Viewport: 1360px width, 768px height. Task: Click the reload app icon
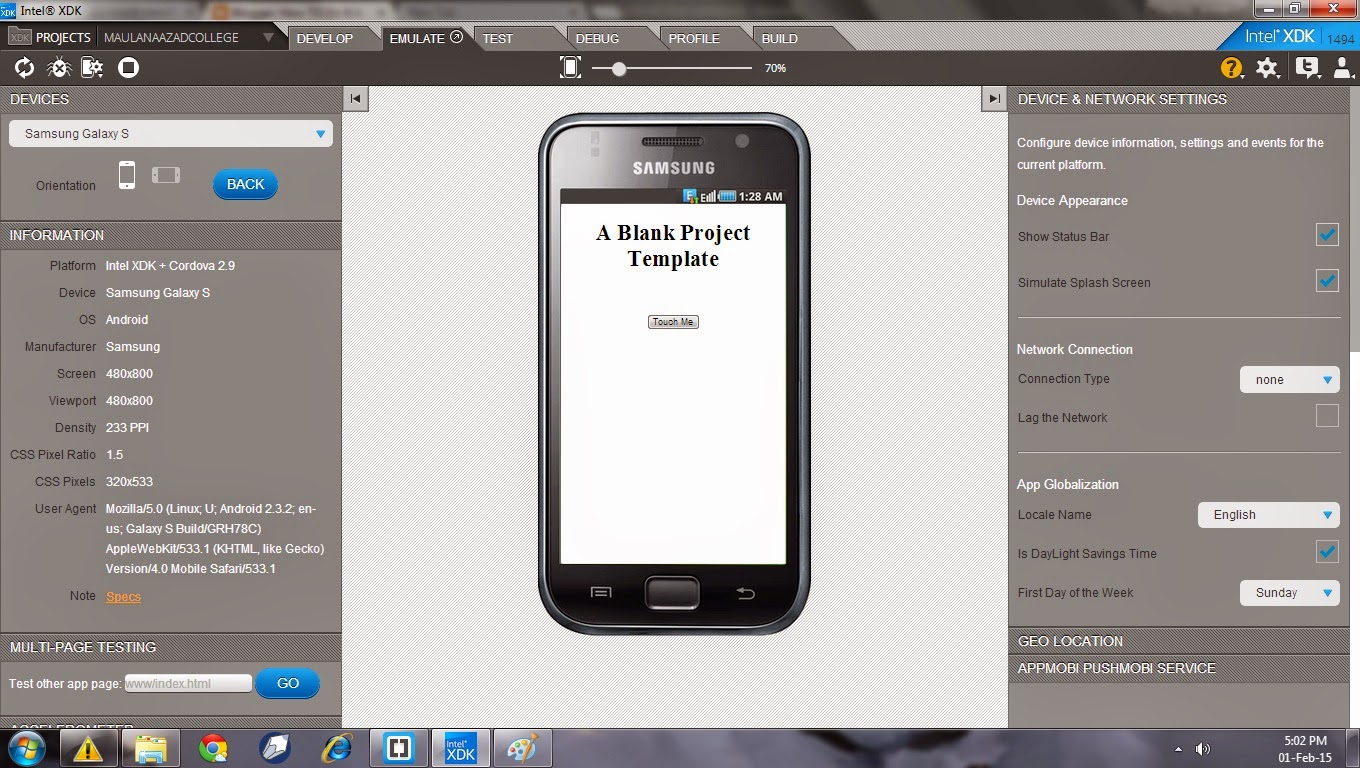pos(24,68)
